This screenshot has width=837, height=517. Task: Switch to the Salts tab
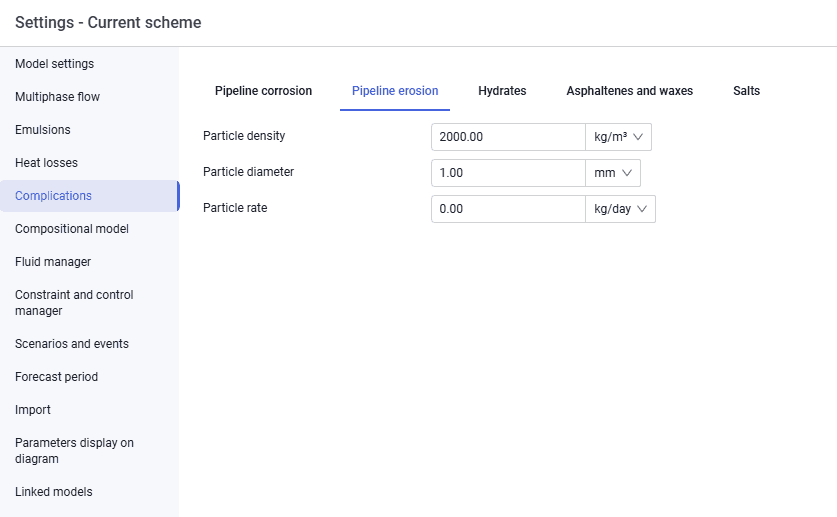pos(746,91)
